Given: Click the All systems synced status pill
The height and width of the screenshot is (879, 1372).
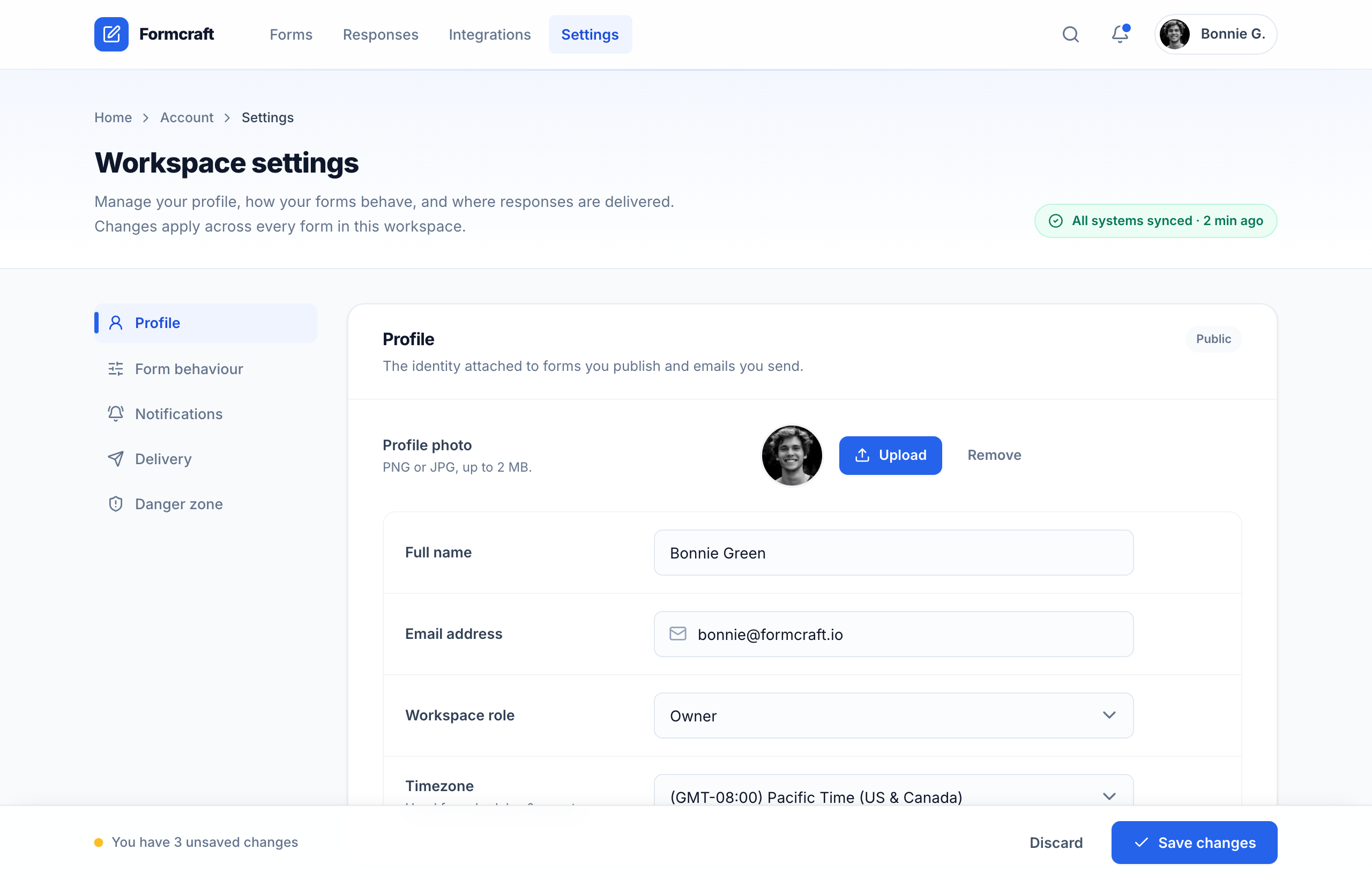Looking at the screenshot, I should click(x=1155, y=221).
